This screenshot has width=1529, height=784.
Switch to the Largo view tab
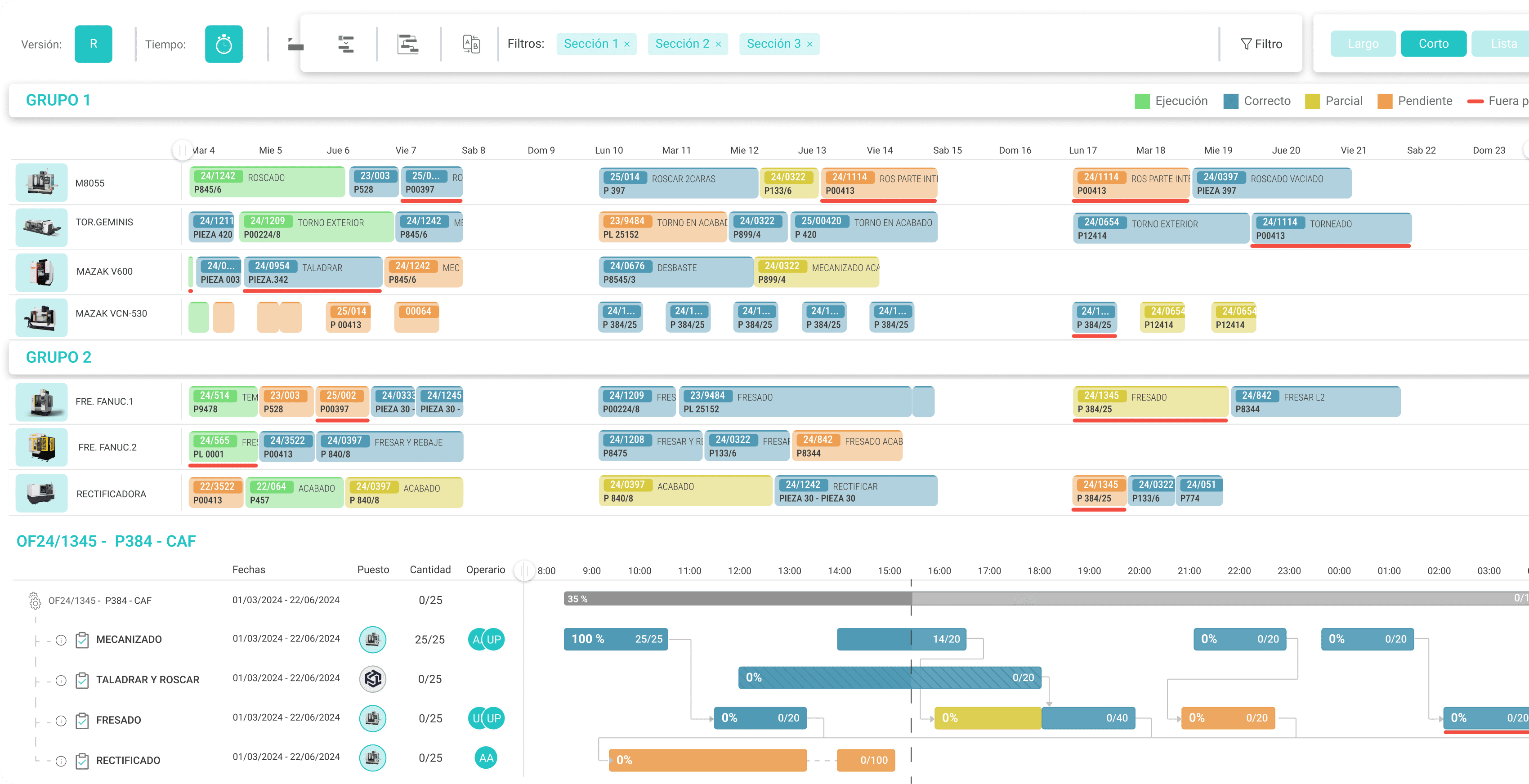tap(1363, 44)
